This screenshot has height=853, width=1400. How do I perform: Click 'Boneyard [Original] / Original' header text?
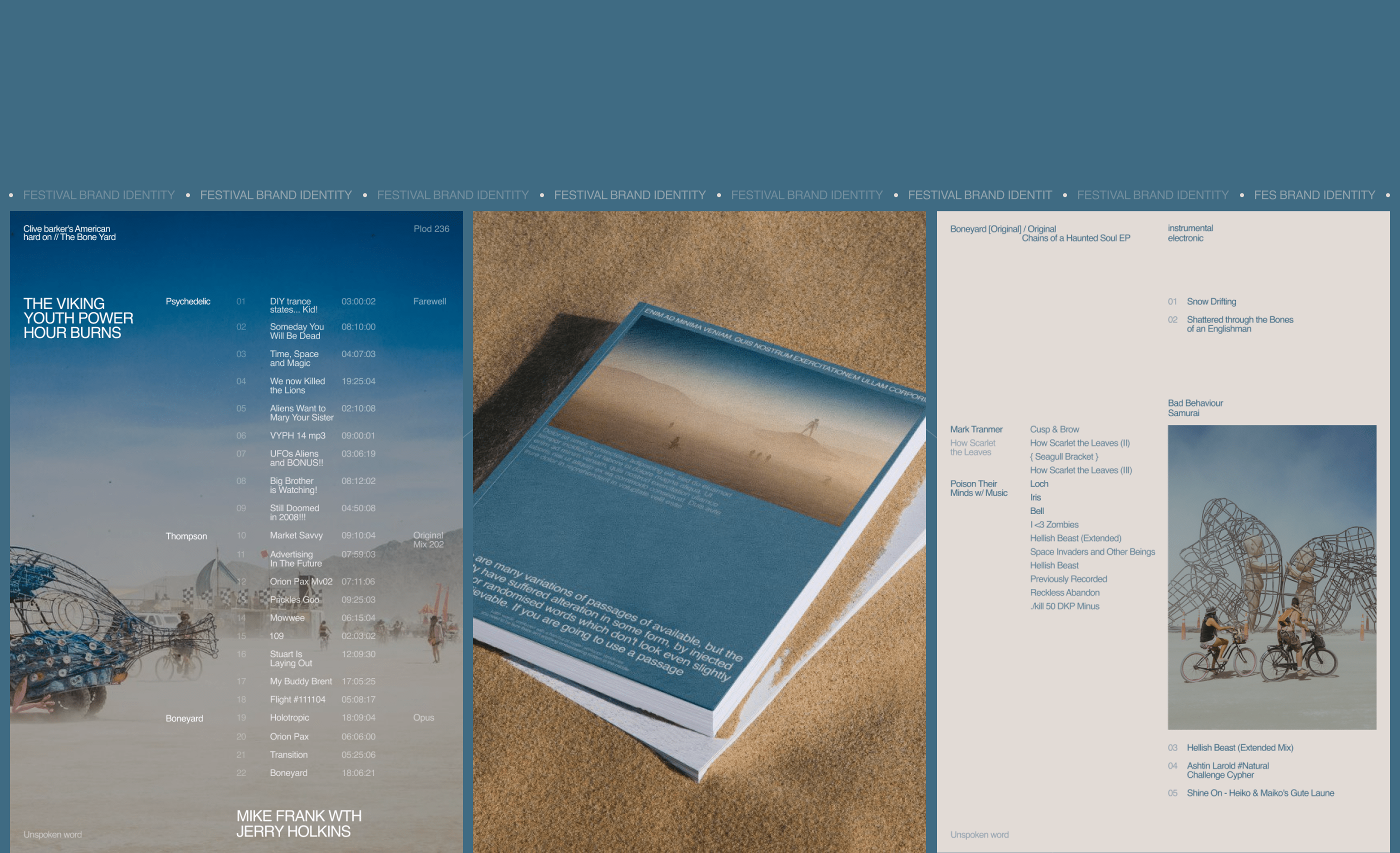click(x=1003, y=229)
